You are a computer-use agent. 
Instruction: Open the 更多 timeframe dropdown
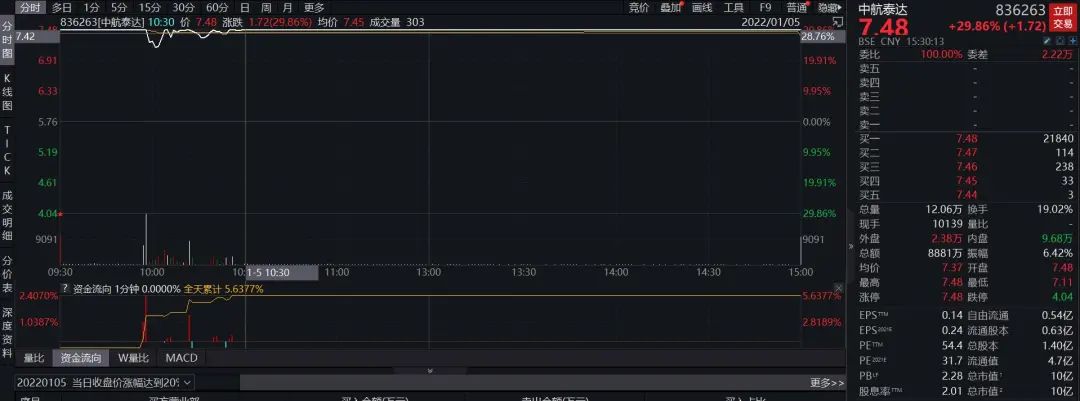[x=314, y=8]
